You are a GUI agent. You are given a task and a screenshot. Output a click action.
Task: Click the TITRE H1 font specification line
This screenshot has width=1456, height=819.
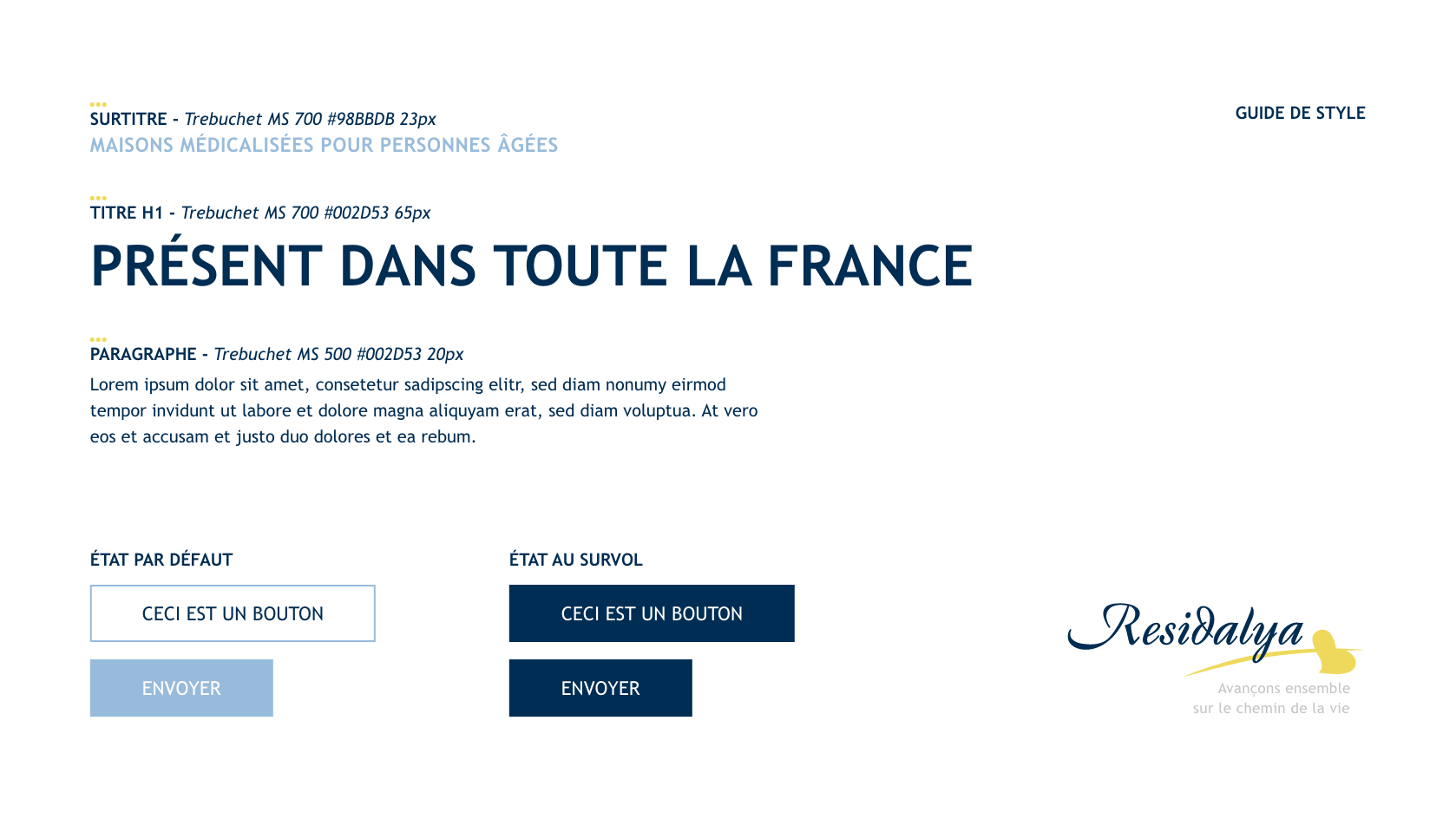(x=260, y=213)
